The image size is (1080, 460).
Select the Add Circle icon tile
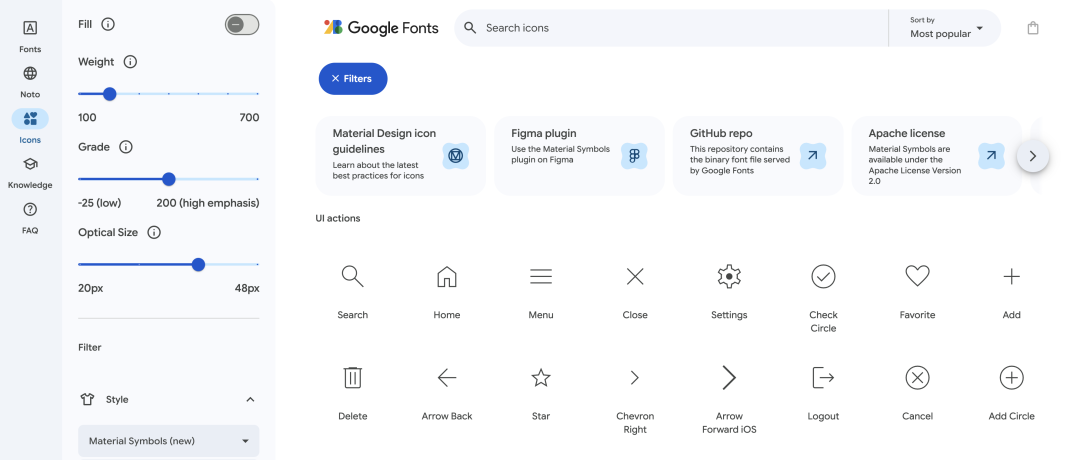pos(1011,393)
